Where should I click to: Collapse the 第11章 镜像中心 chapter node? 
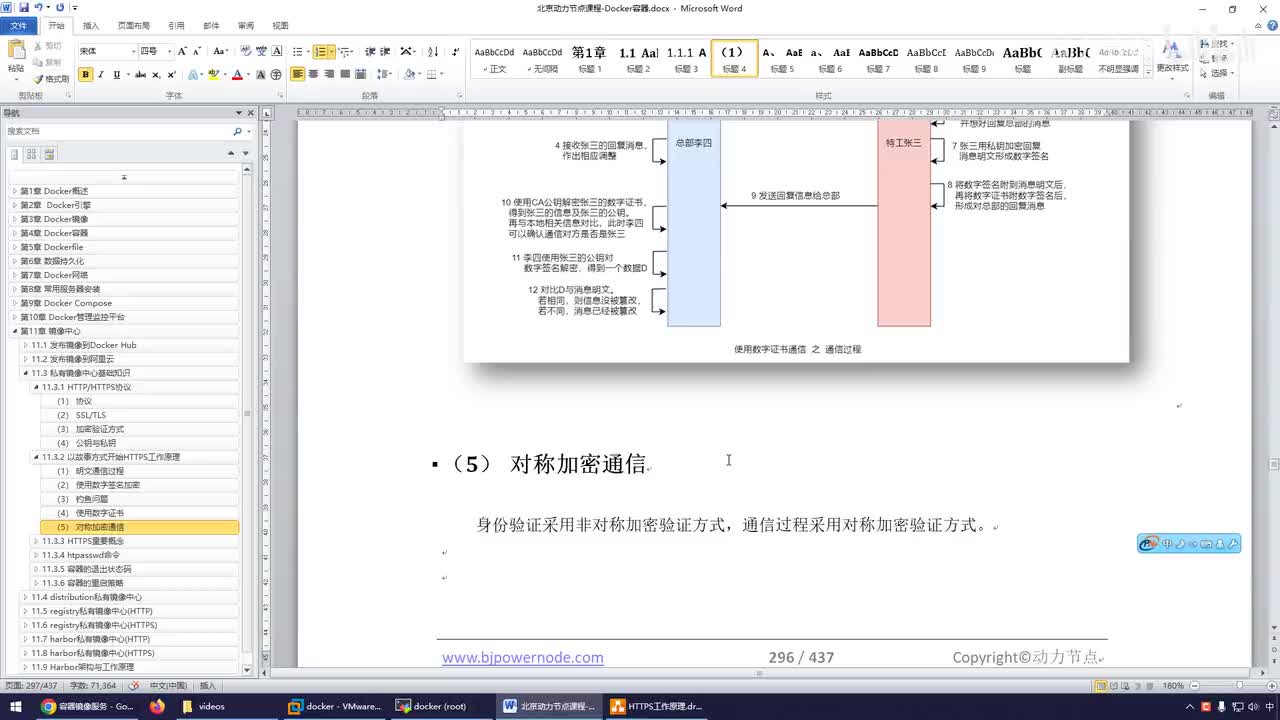[15, 331]
